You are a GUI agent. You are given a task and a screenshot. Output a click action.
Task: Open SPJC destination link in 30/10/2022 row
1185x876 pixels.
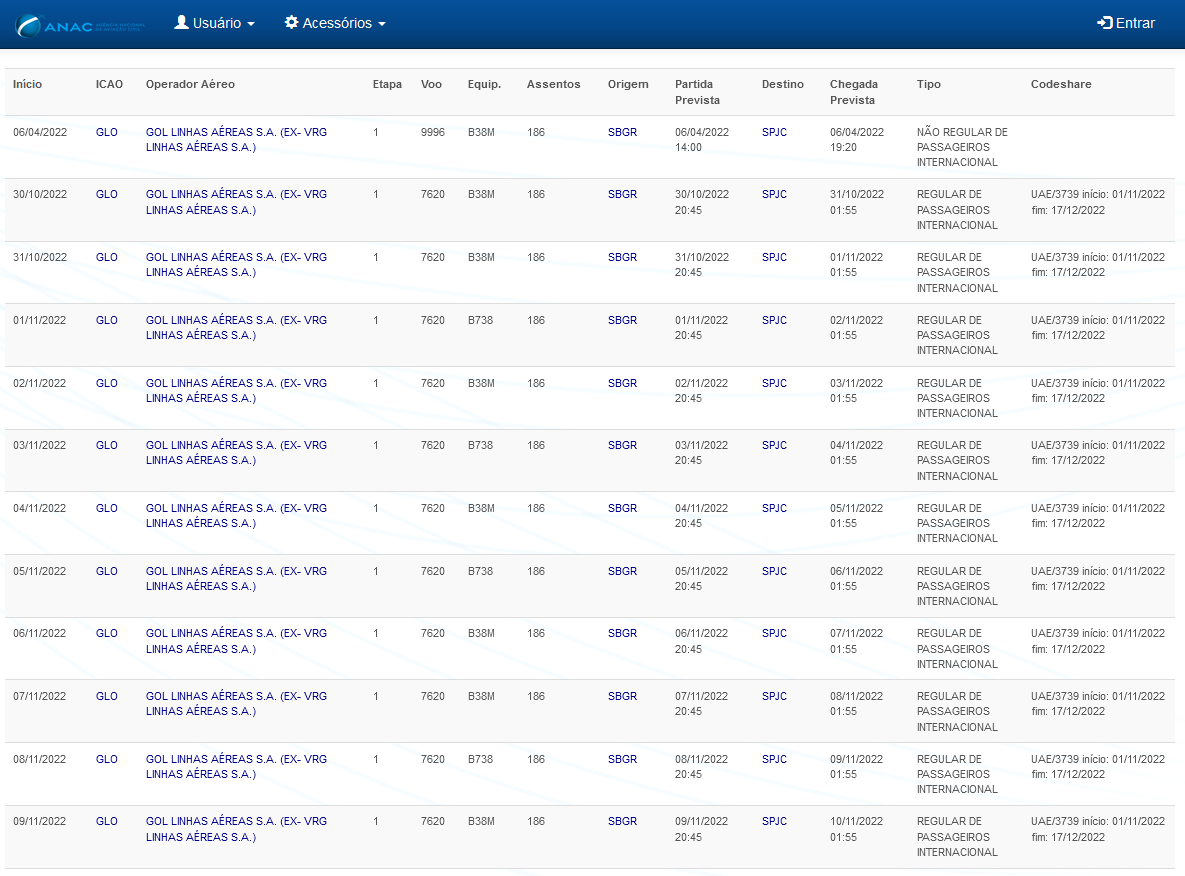(x=775, y=195)
